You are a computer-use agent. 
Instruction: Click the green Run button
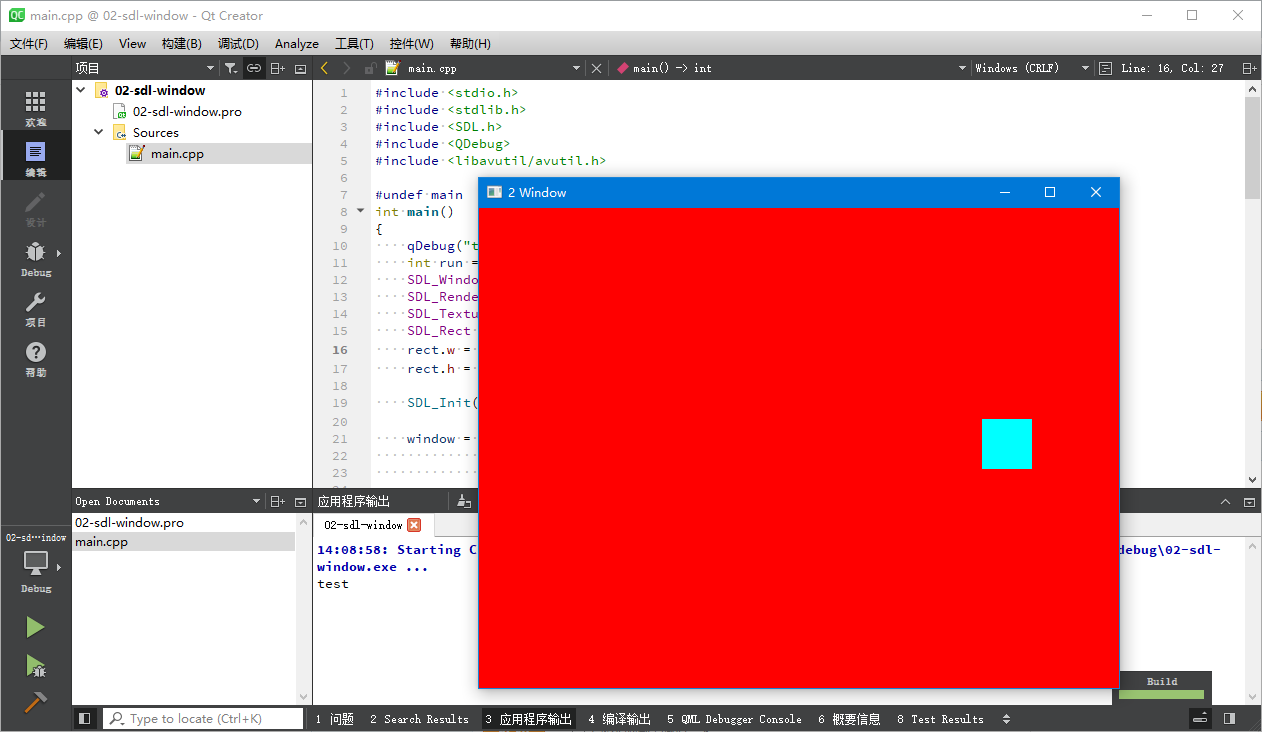click(x=36, y=627)
